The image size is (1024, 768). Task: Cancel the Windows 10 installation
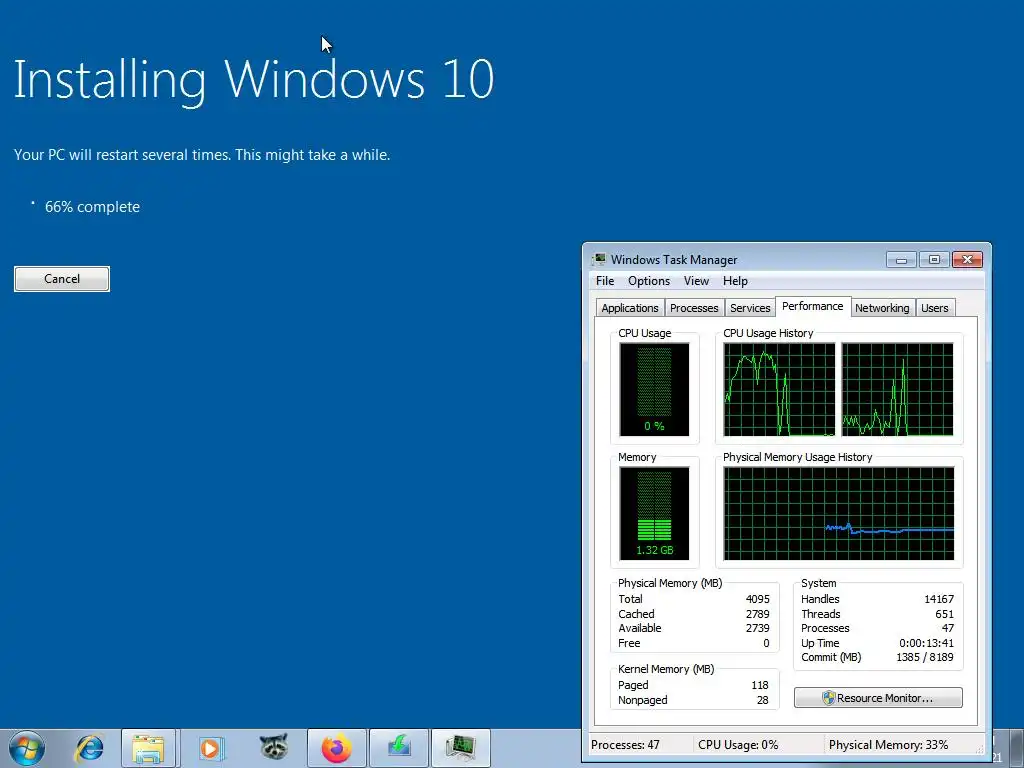(62, 279)
